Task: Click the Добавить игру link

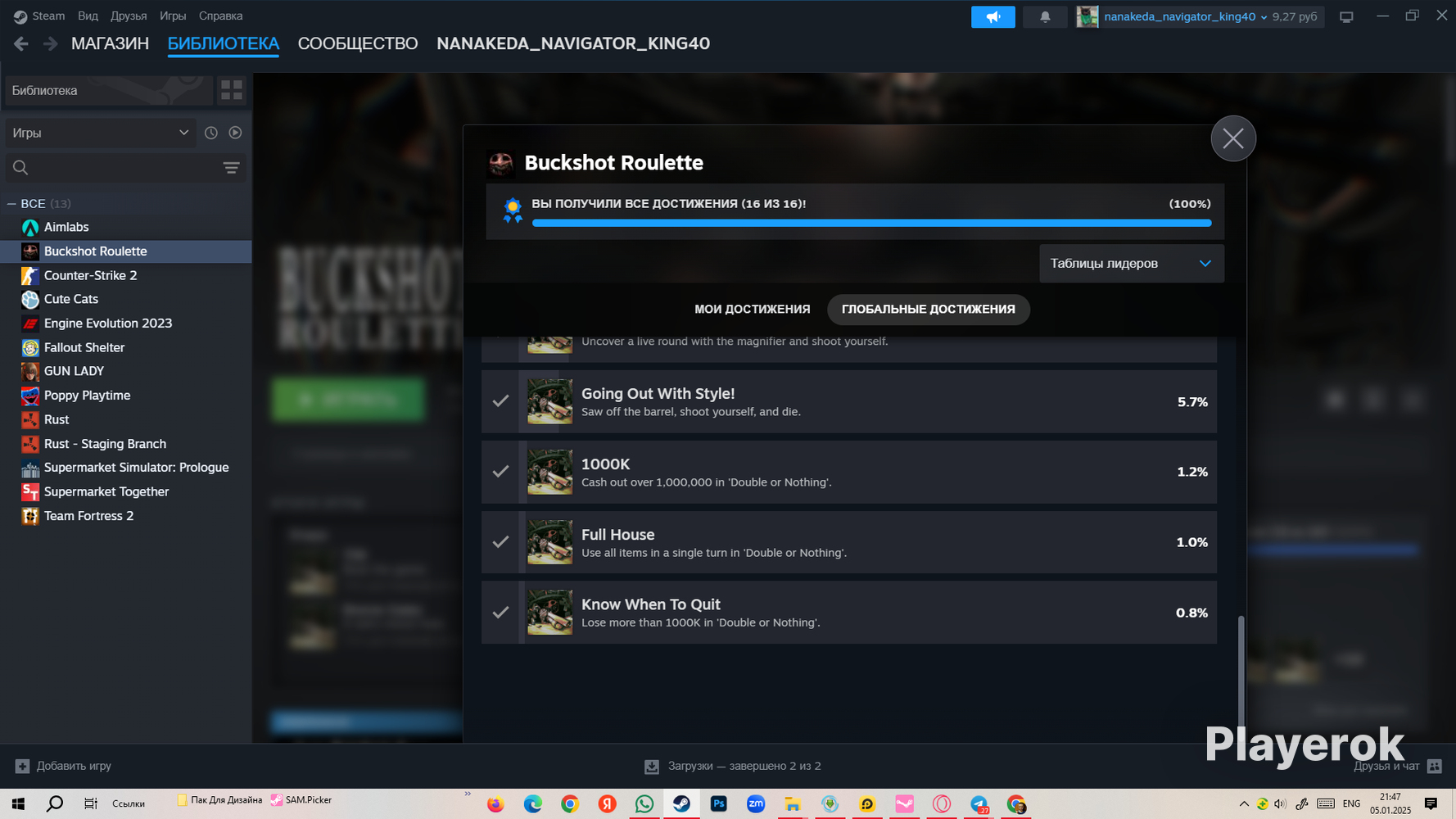Action: [x=74, y=766]
